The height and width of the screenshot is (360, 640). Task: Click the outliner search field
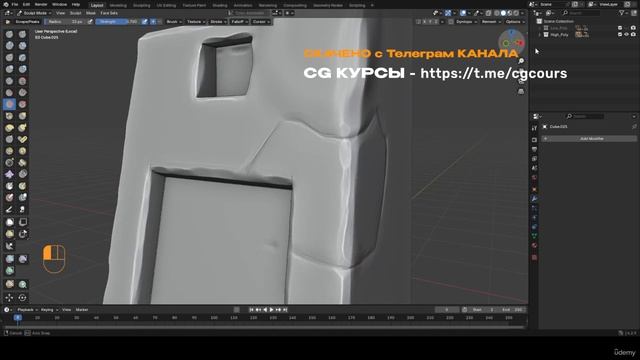click(x=582, y=13)
